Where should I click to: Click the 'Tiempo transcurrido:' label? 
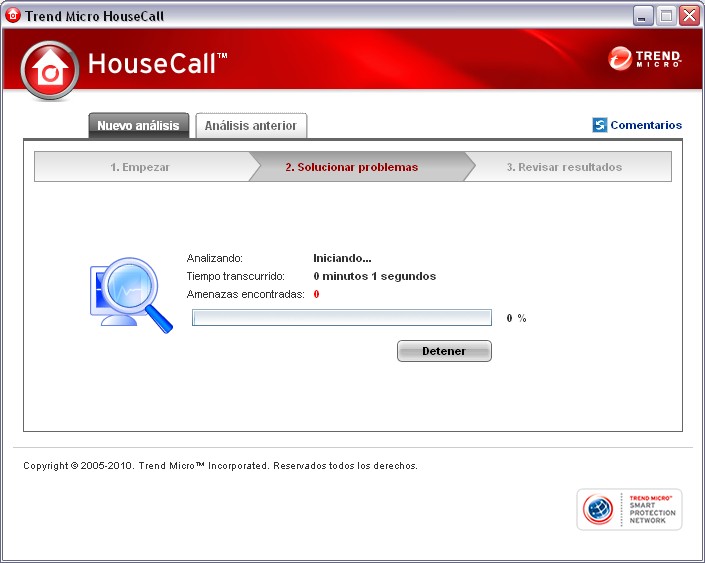(236, 276)
